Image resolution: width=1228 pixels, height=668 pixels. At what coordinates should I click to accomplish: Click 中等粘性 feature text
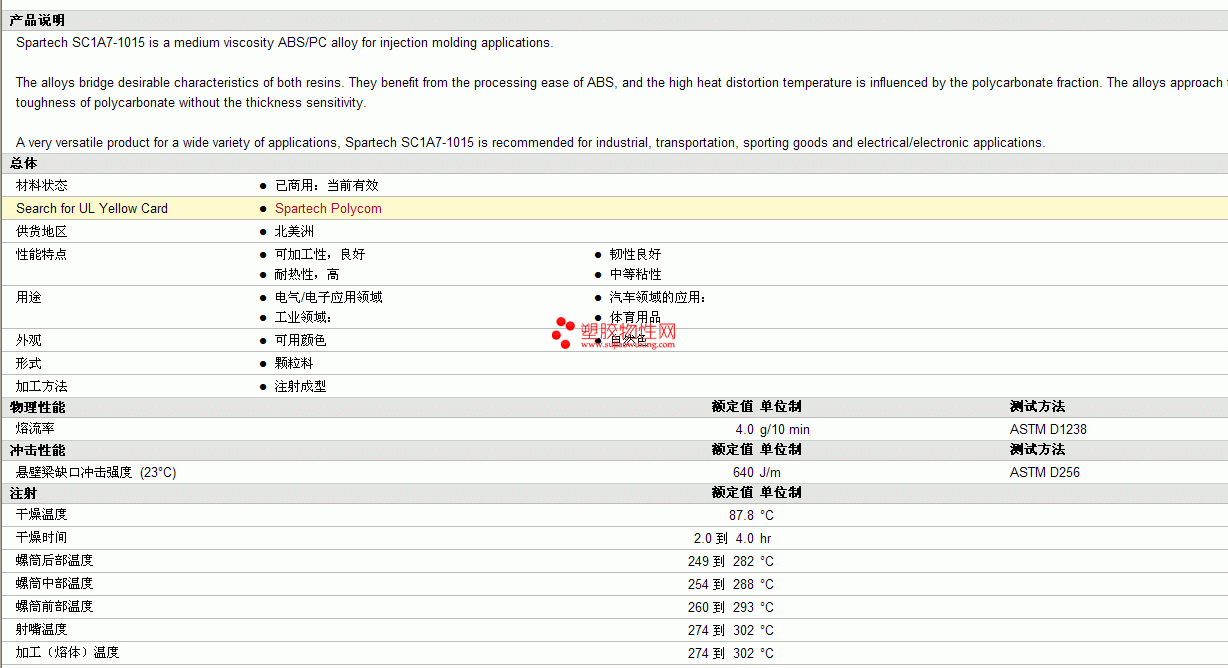point(635,275)
